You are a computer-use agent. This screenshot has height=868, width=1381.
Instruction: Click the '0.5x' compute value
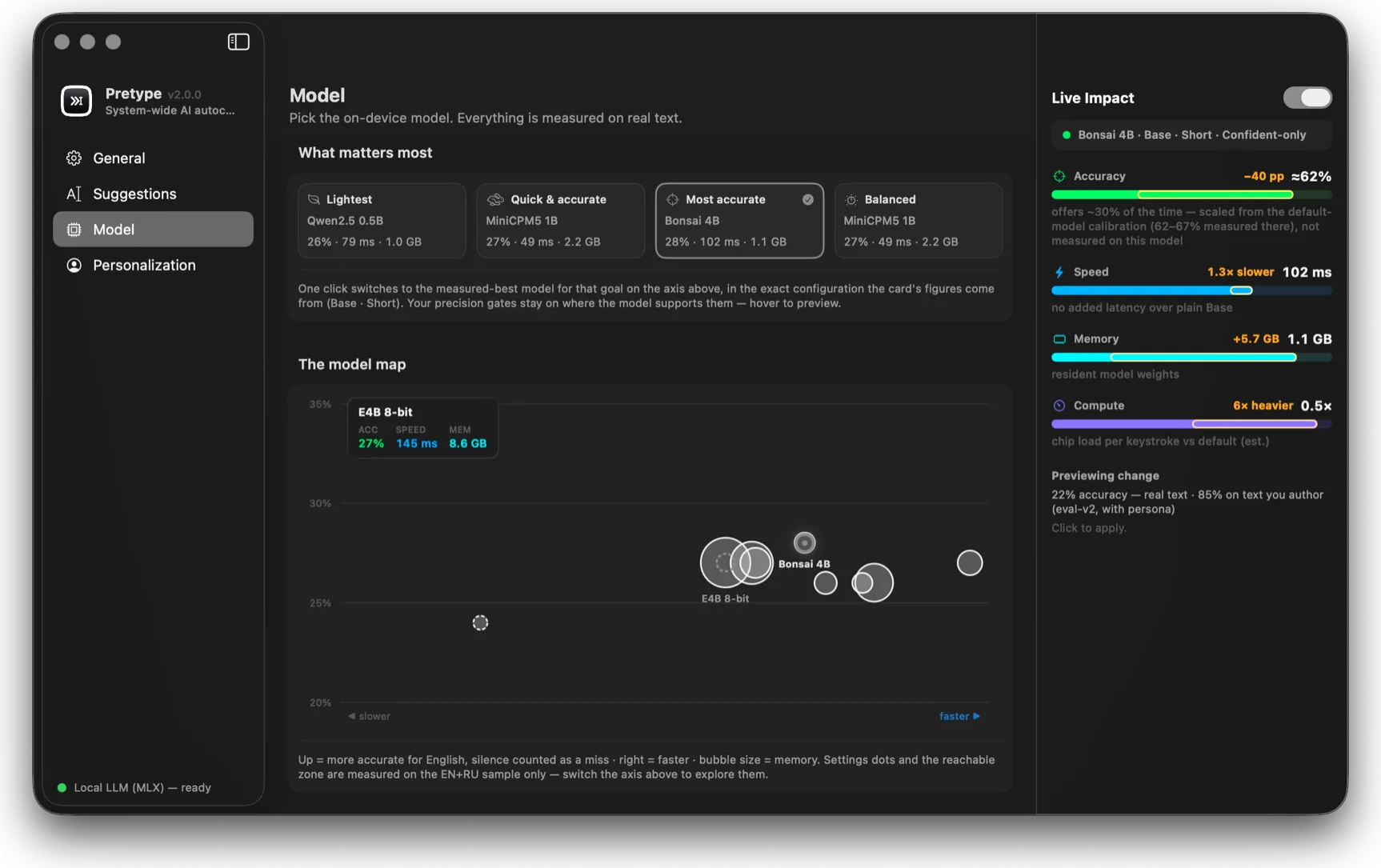click(x=1316, y=406)
